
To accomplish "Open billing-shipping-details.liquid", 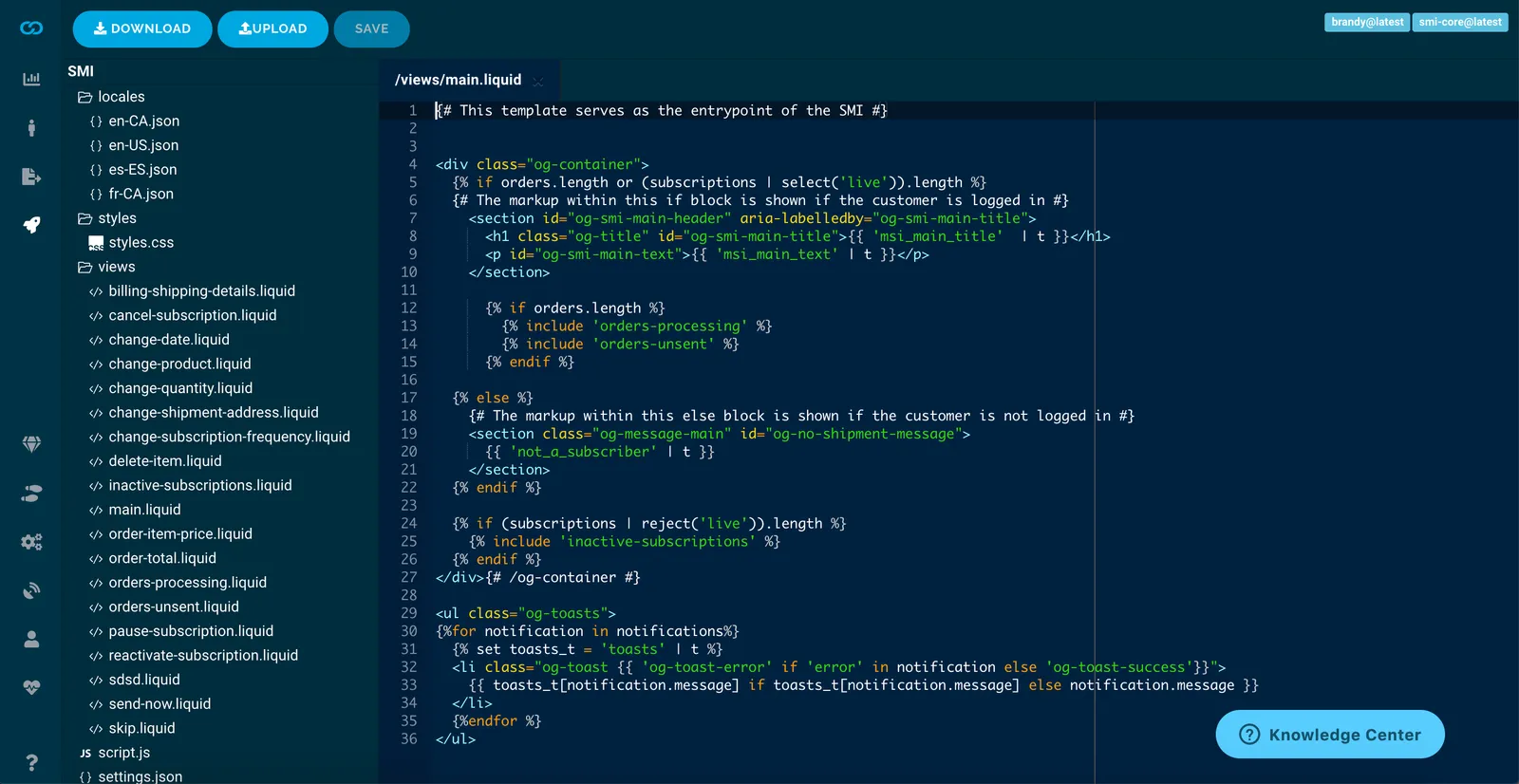I will [x=192, y=291].
